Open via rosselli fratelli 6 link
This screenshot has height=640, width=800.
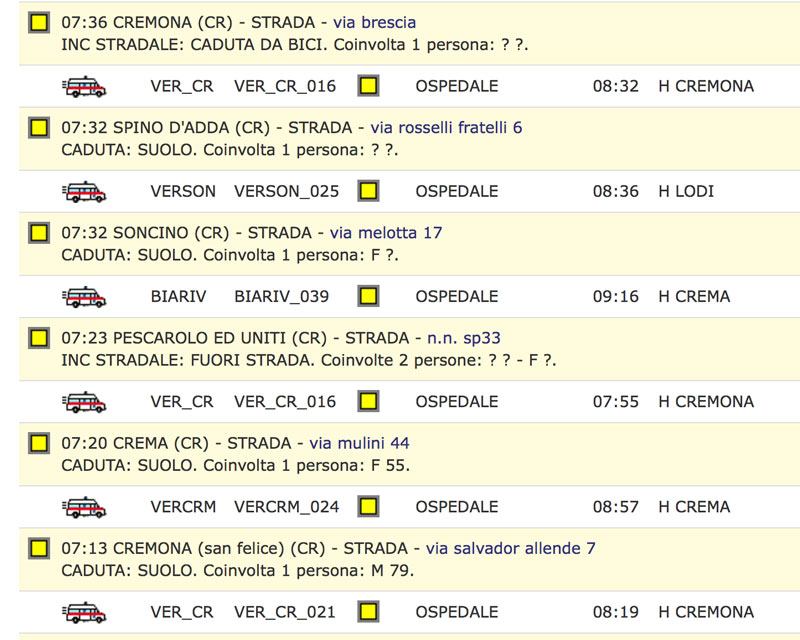pyautogui.click(x=446, y=128)
